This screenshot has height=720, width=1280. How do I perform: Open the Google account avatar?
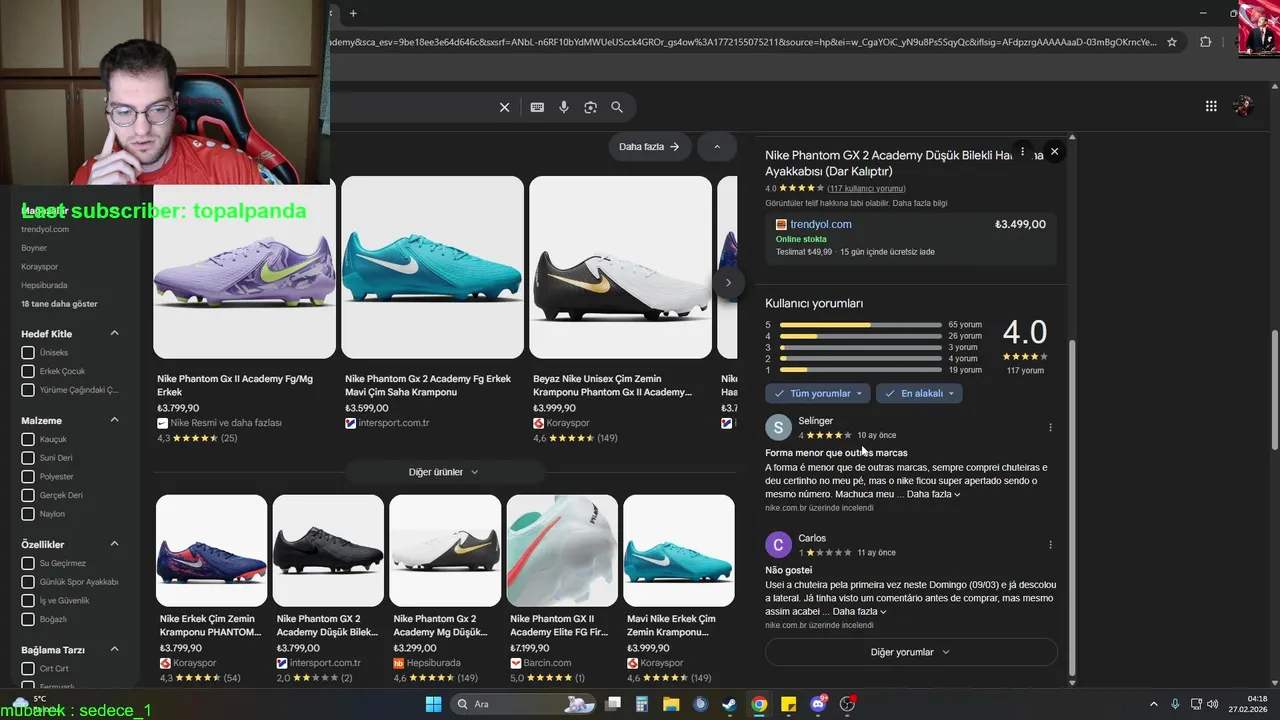click(x=1243, y=106)
